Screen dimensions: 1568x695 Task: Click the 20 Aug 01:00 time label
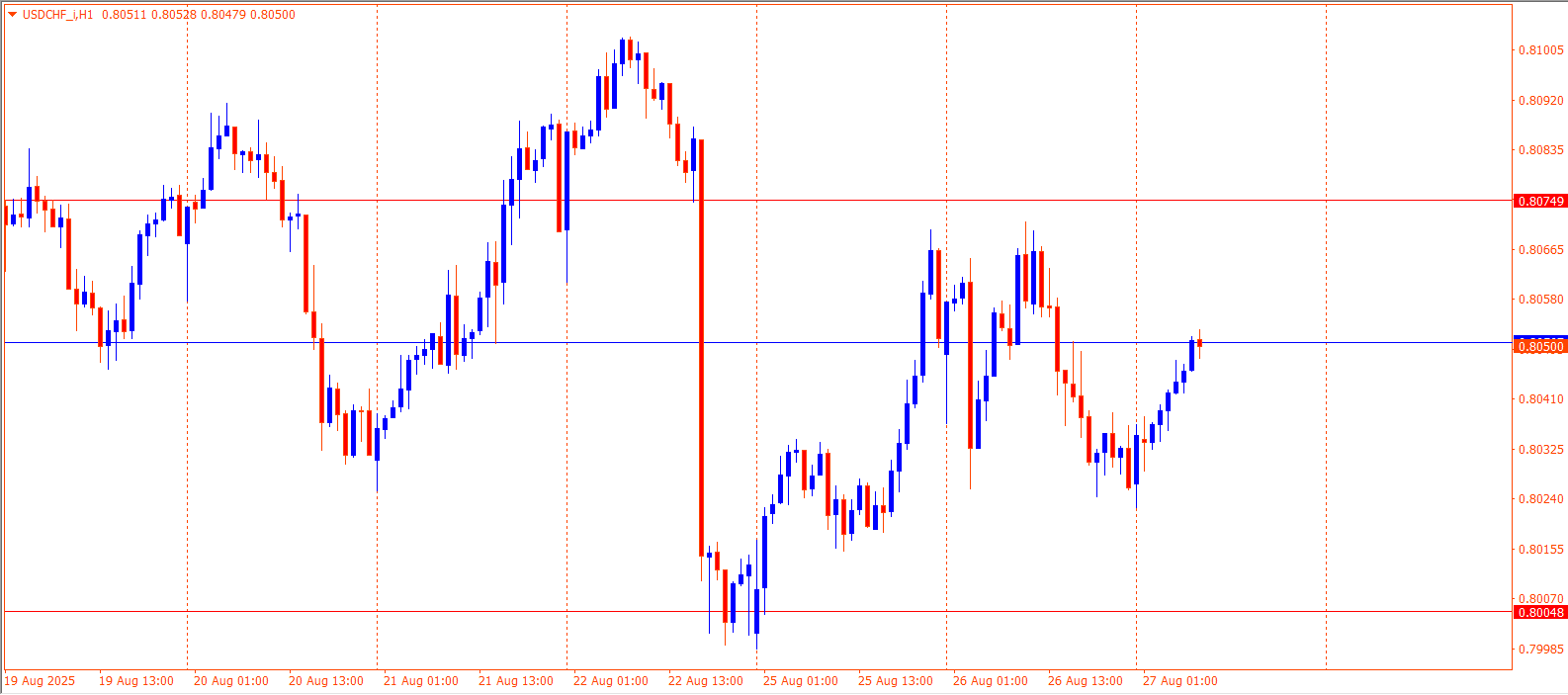coord(231,681)
